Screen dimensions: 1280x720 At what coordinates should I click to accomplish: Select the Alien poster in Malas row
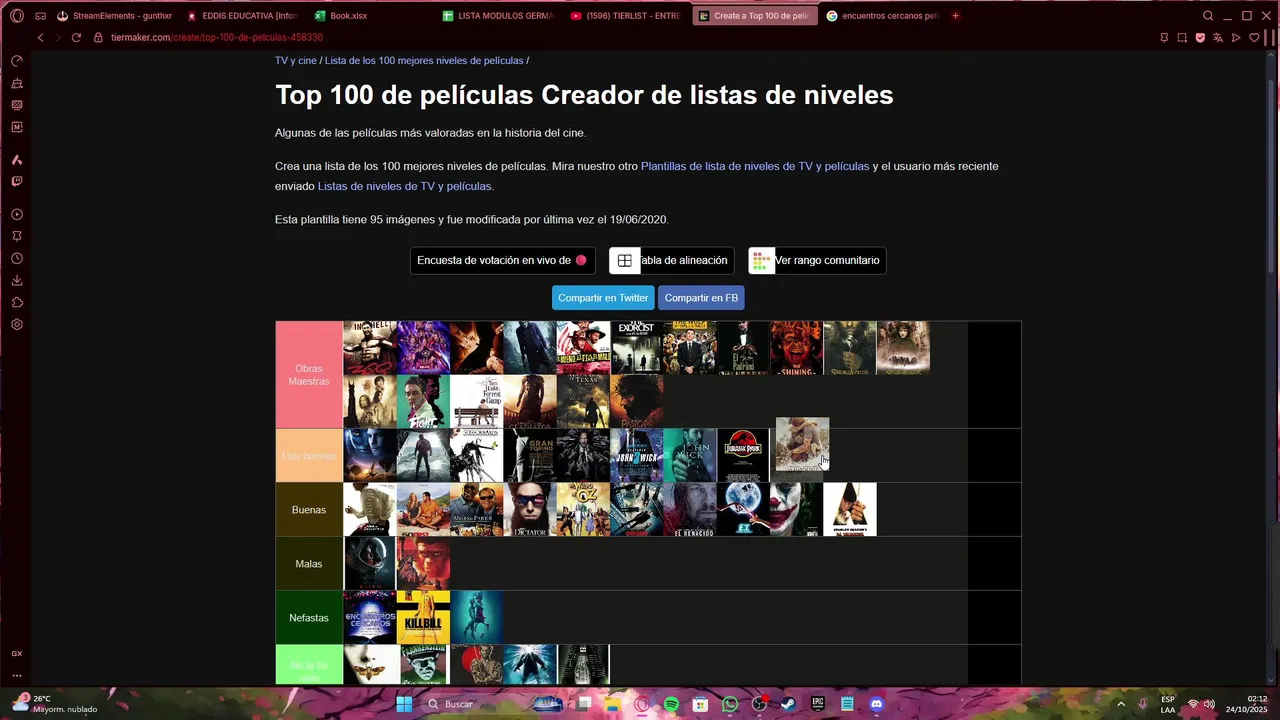[370, 563]
